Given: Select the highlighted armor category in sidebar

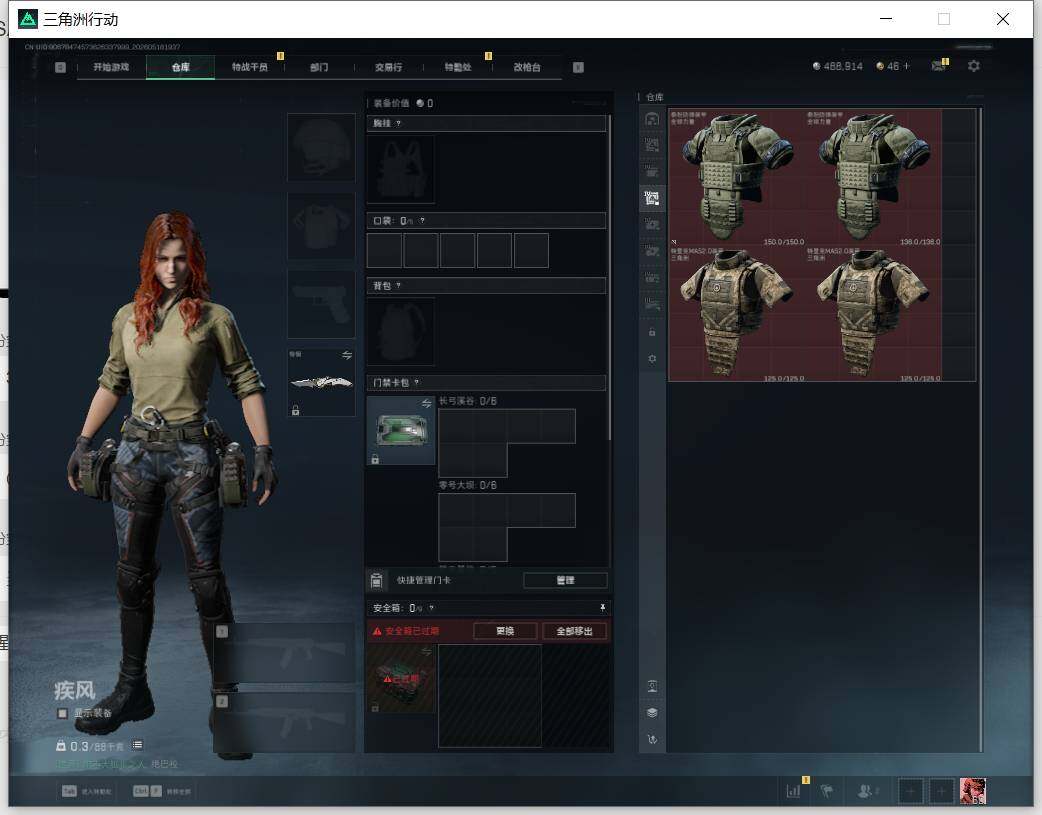Looking at the screenshot, I should point(652,198).
